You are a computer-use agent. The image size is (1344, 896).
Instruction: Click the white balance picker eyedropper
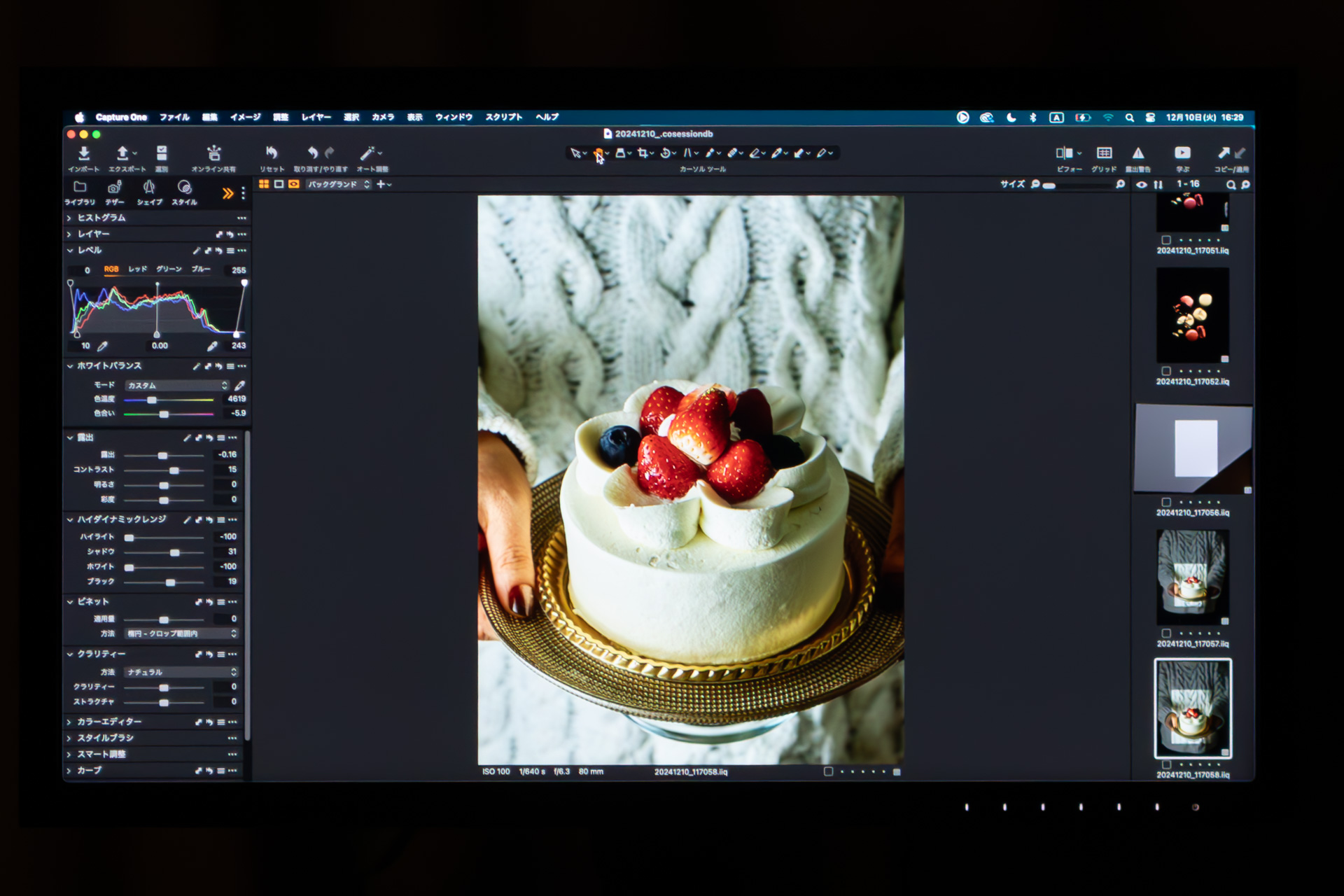tap(240, 386)
